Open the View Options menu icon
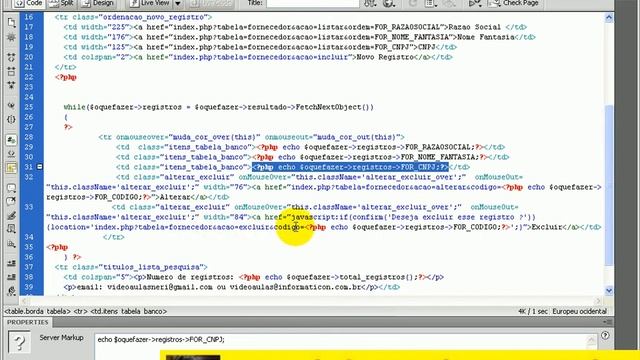640x360 pixels. click(430, 3)
